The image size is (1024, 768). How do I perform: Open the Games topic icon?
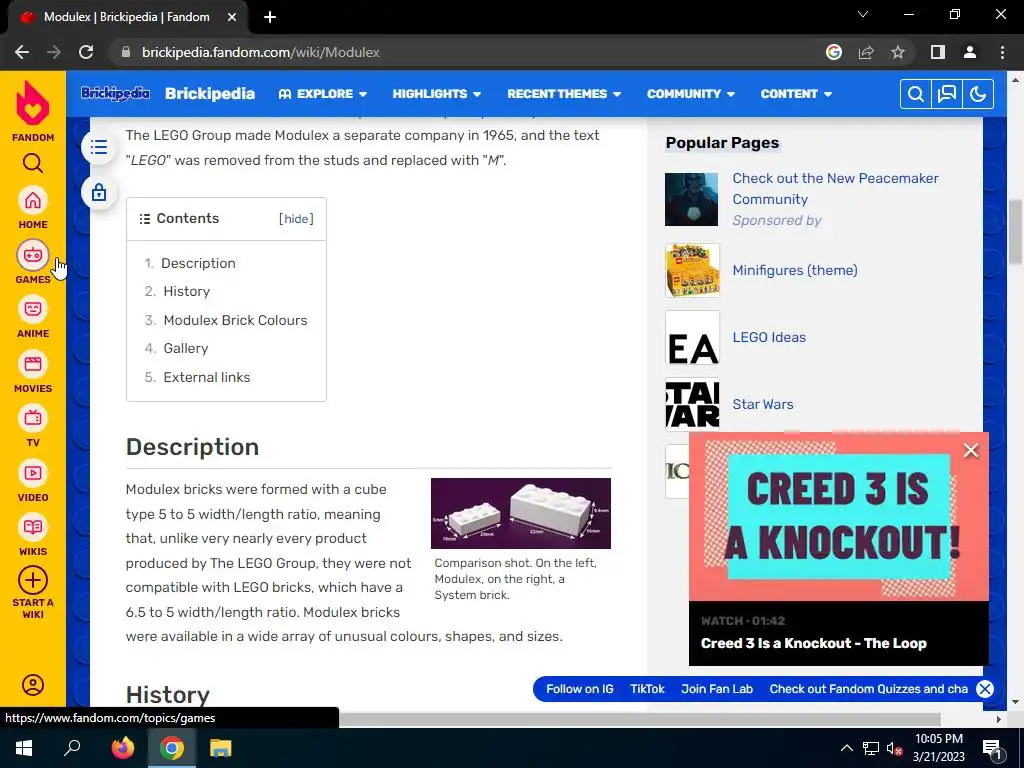[x=33, y=255]
